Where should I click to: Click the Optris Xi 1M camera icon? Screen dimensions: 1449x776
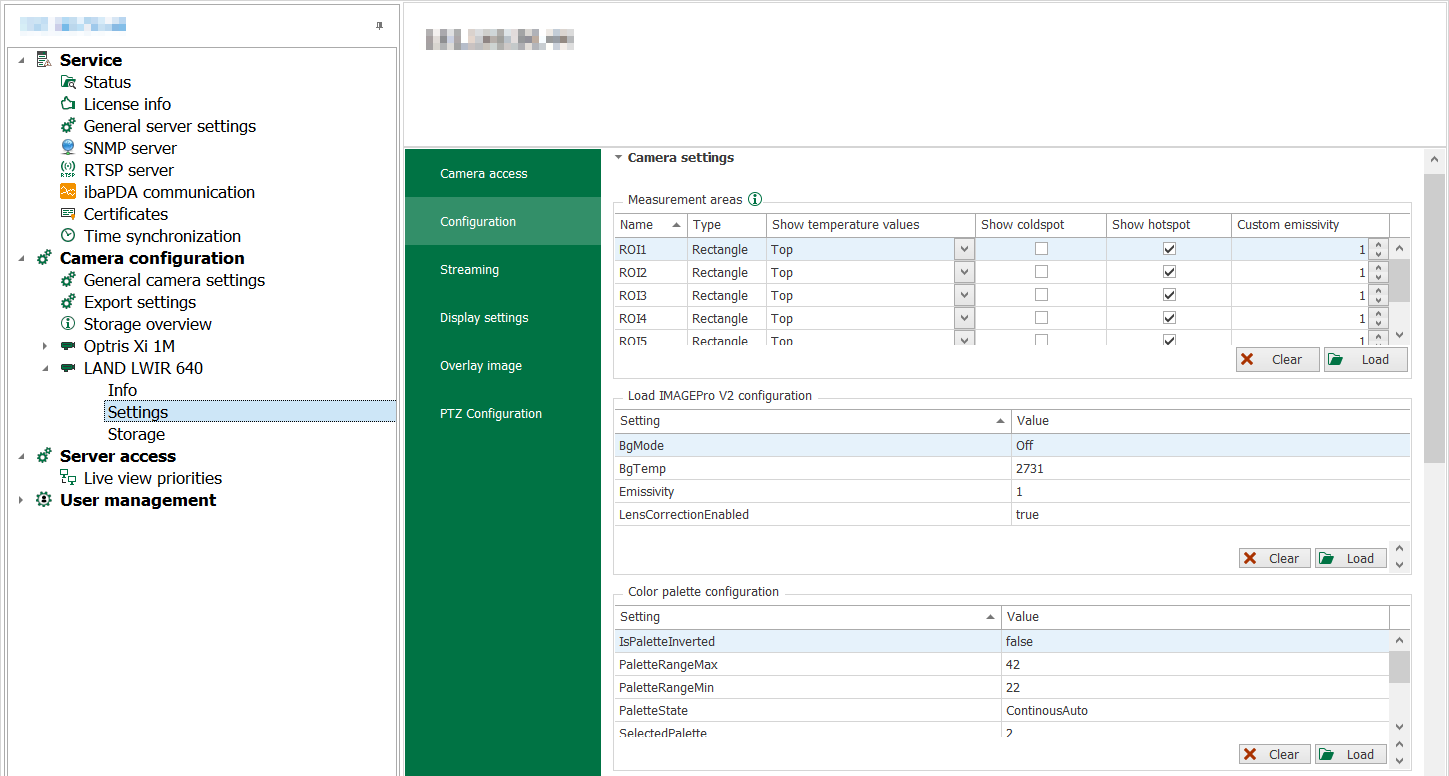click(68, 346)
